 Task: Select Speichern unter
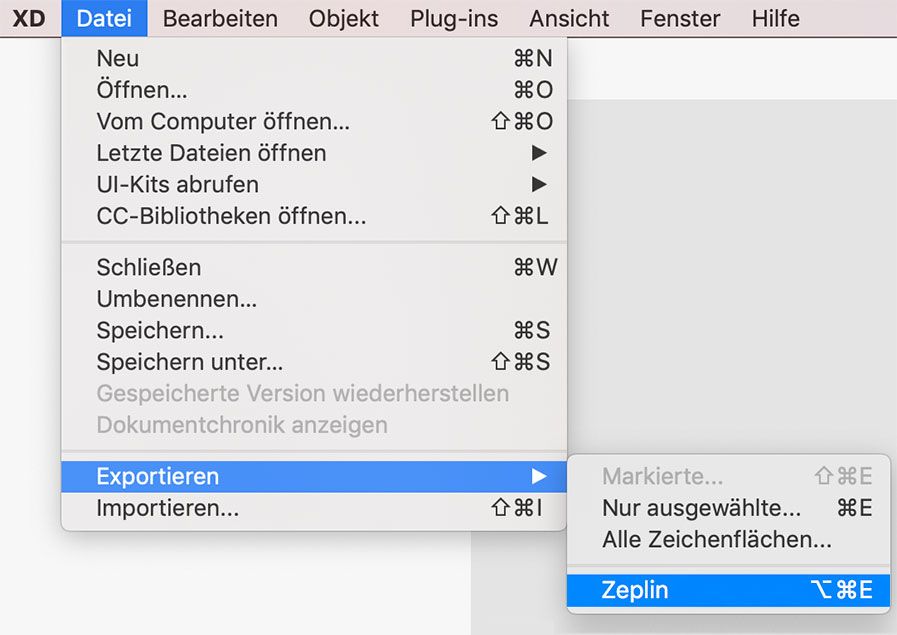pyautogui.click(x=187, y=361)
